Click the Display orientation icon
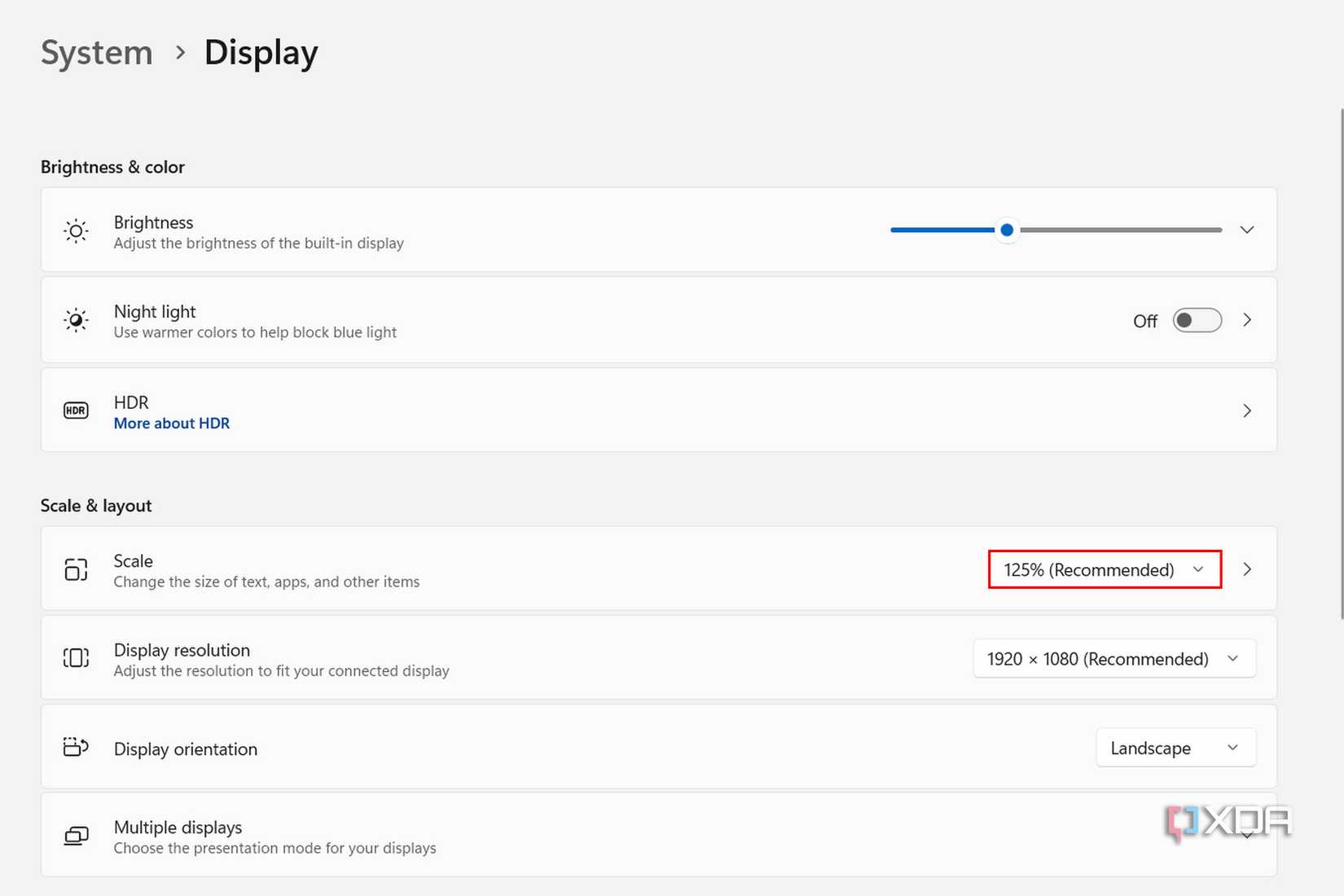 tap(76, 747)
